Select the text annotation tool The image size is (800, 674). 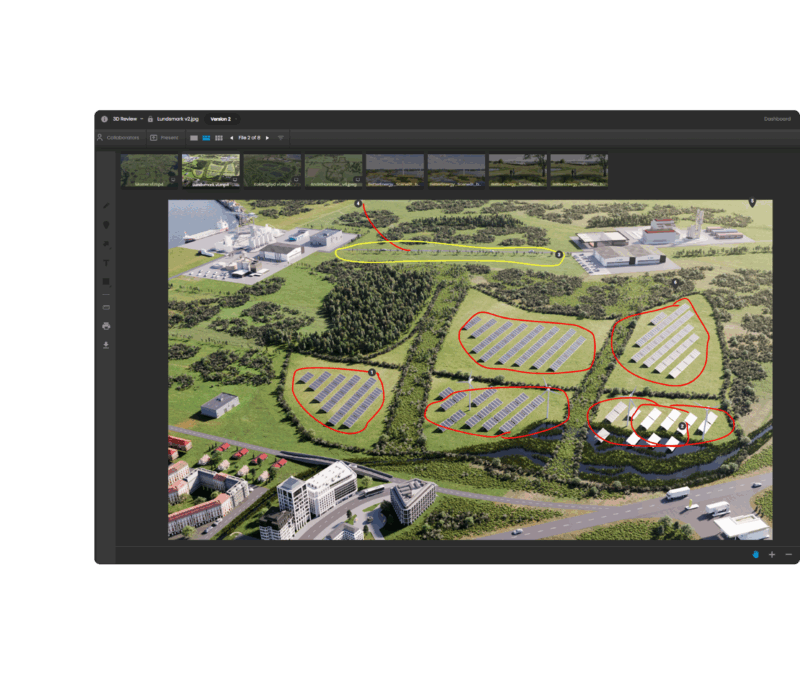[x=107, y=263]
